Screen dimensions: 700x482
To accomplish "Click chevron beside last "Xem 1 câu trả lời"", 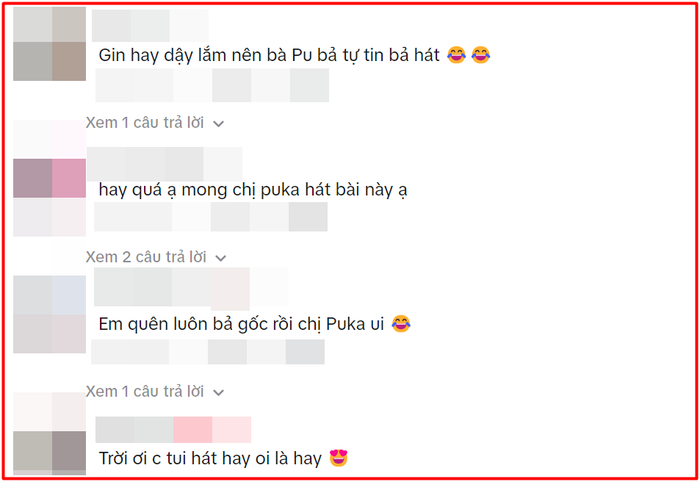I will [218, 392].
